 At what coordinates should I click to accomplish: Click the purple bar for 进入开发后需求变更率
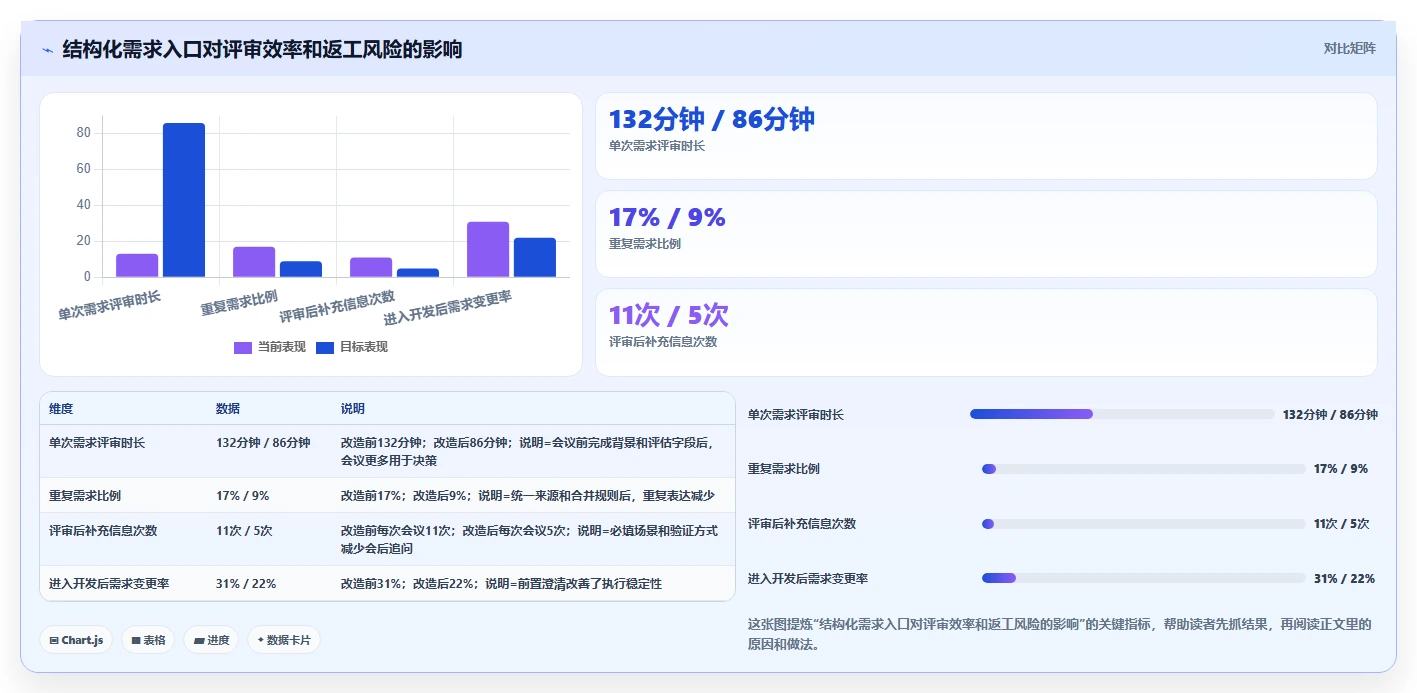click(x=488, y=249)
